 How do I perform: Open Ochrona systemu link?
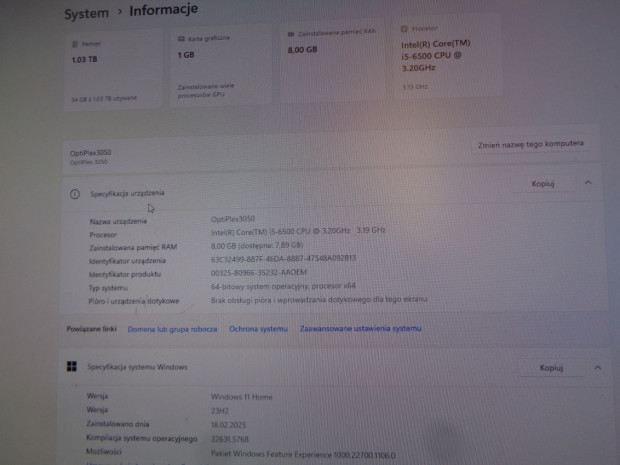[x=258, y=329]
